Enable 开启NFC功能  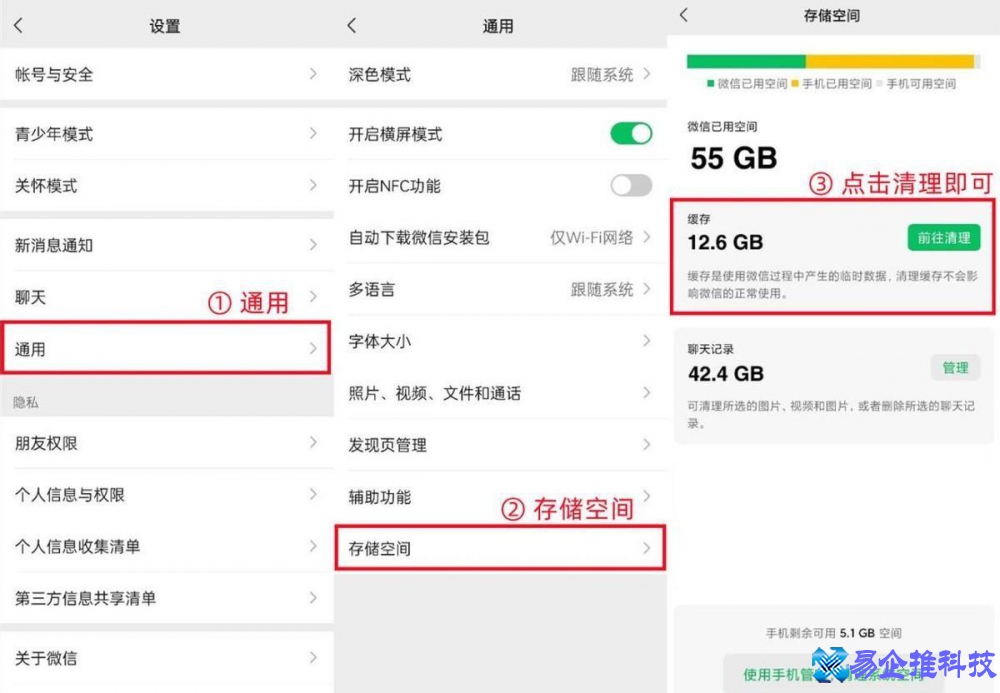point(630,186)
